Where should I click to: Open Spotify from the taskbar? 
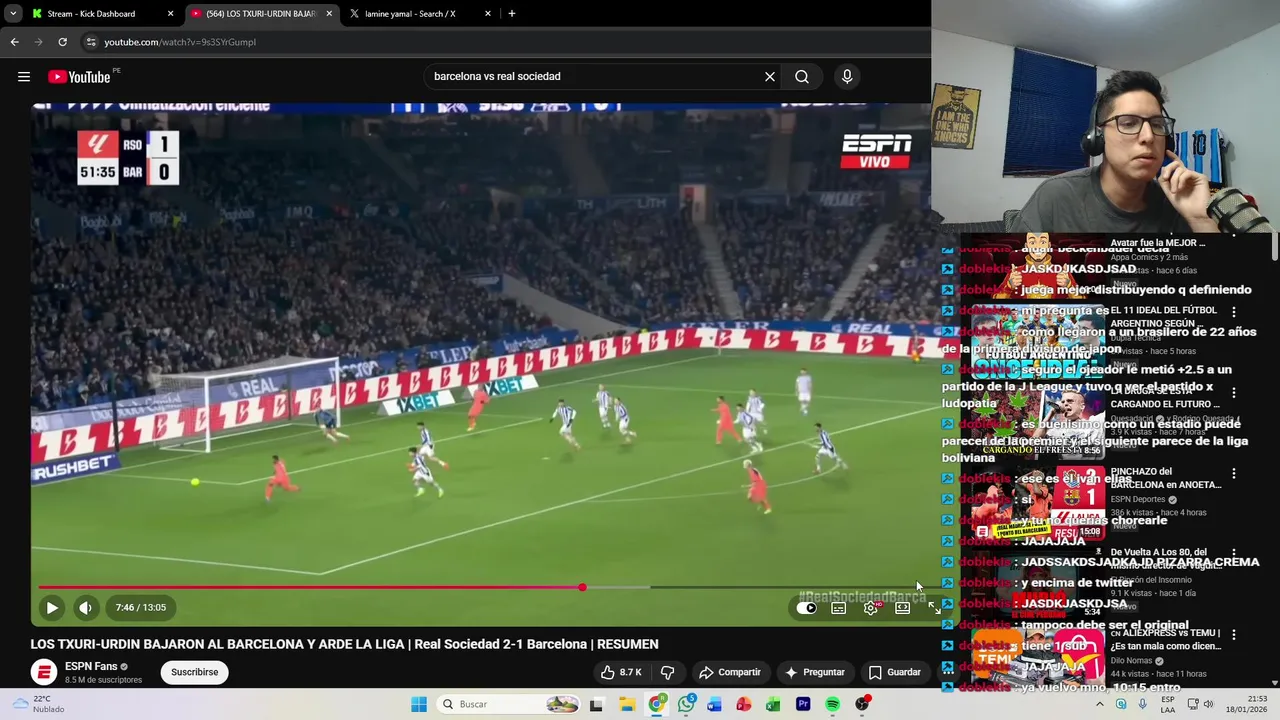(832, 704)
